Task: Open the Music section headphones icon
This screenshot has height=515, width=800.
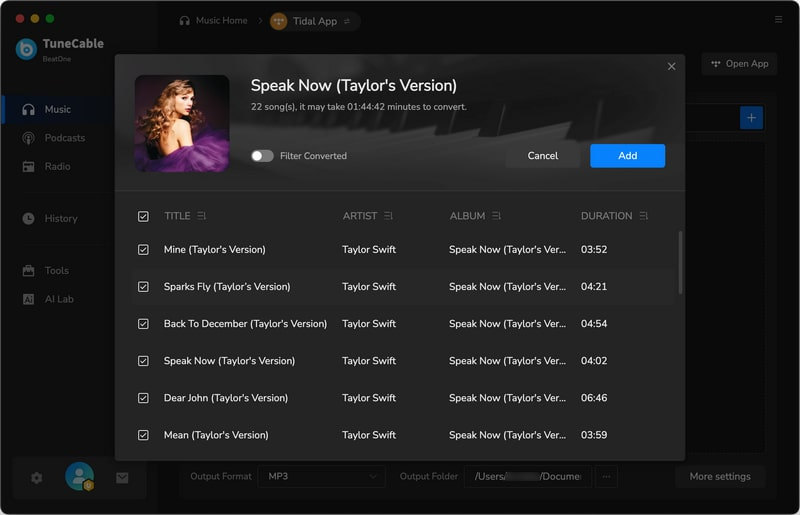Action: coord(29,109)
